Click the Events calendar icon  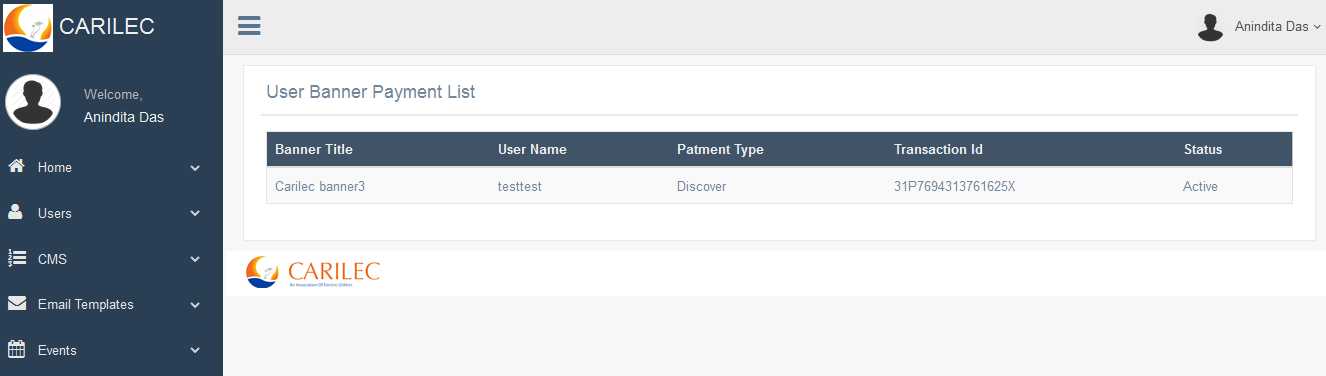tap(16, 350)
